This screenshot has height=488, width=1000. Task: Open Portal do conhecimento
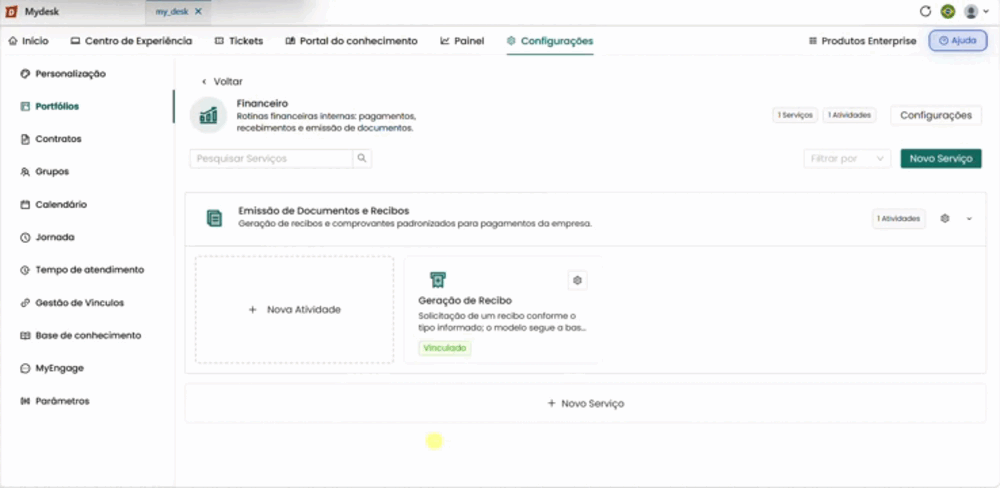(351, 41)
